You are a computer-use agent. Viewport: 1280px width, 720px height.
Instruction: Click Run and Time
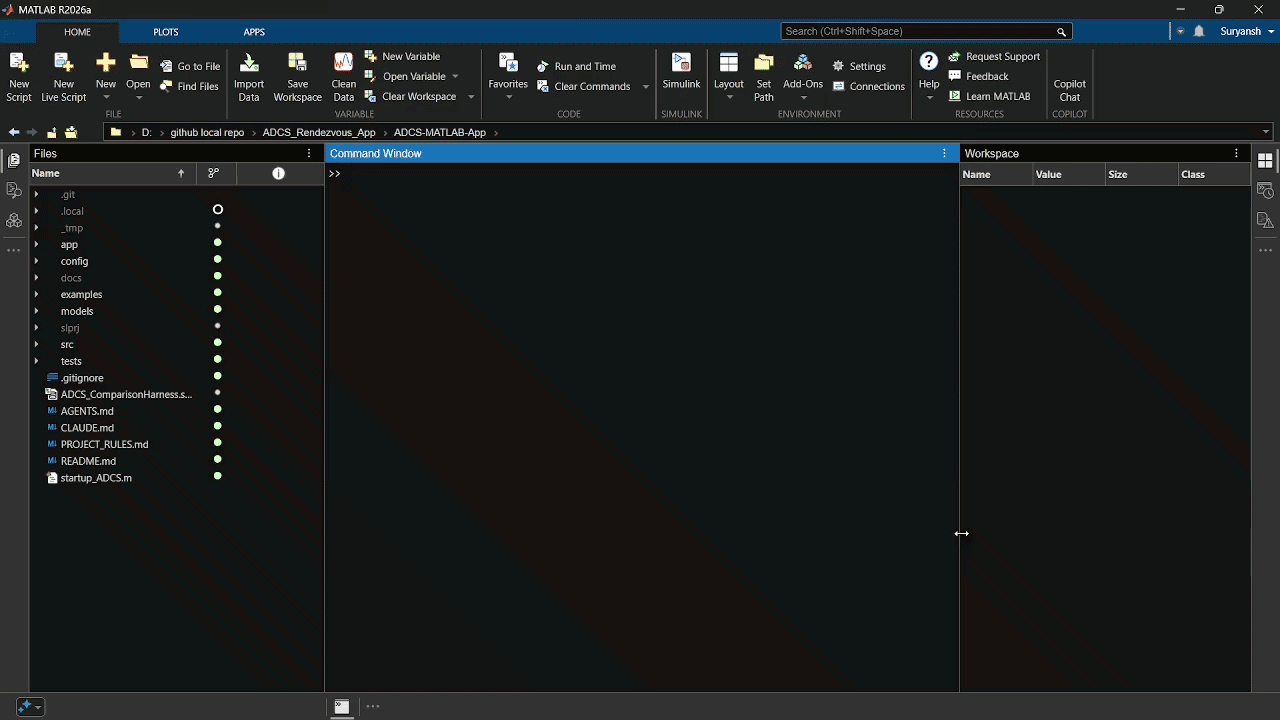point(577,66)
